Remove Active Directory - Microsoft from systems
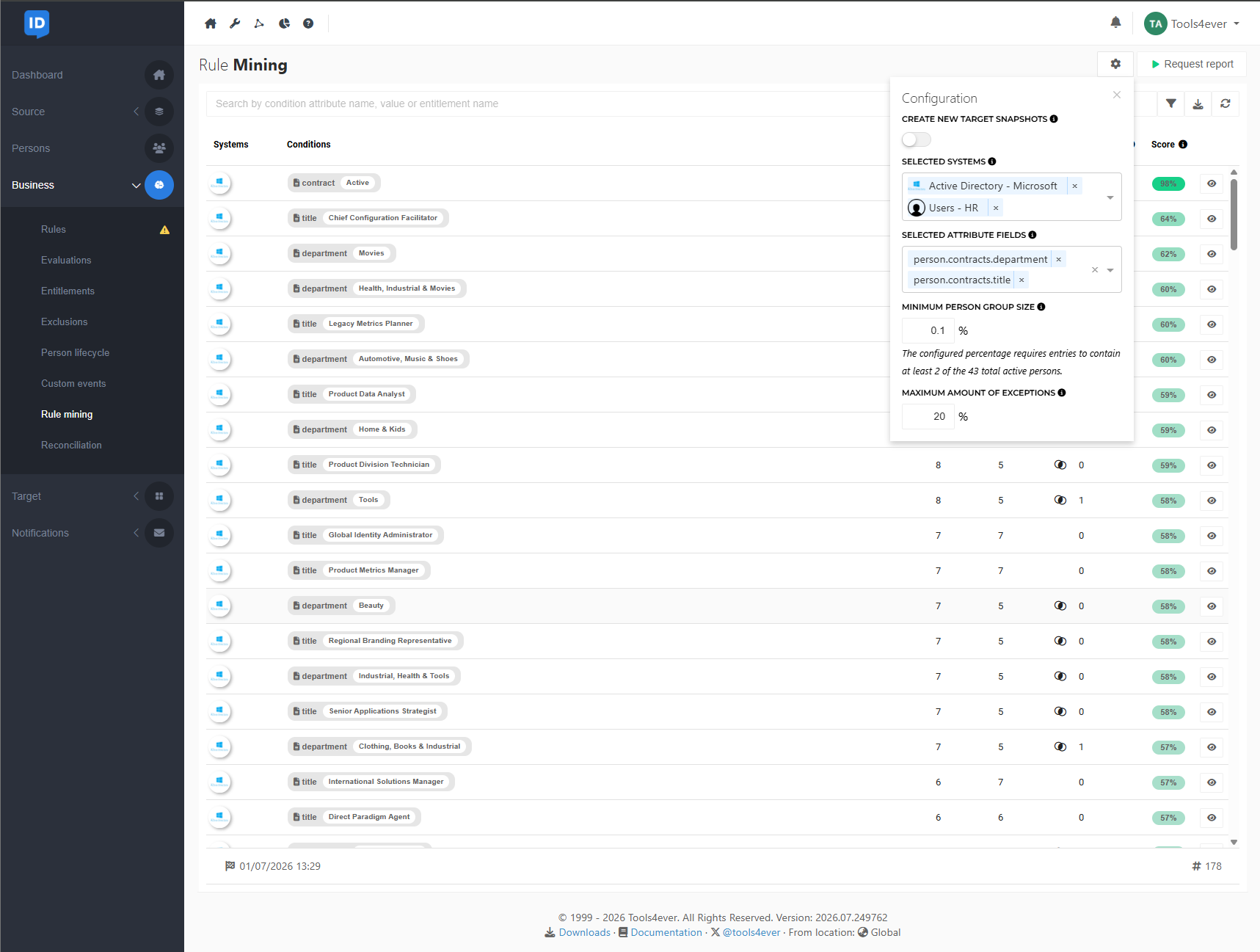This screenshot has width=1260, height=952. click(1074, 186)
